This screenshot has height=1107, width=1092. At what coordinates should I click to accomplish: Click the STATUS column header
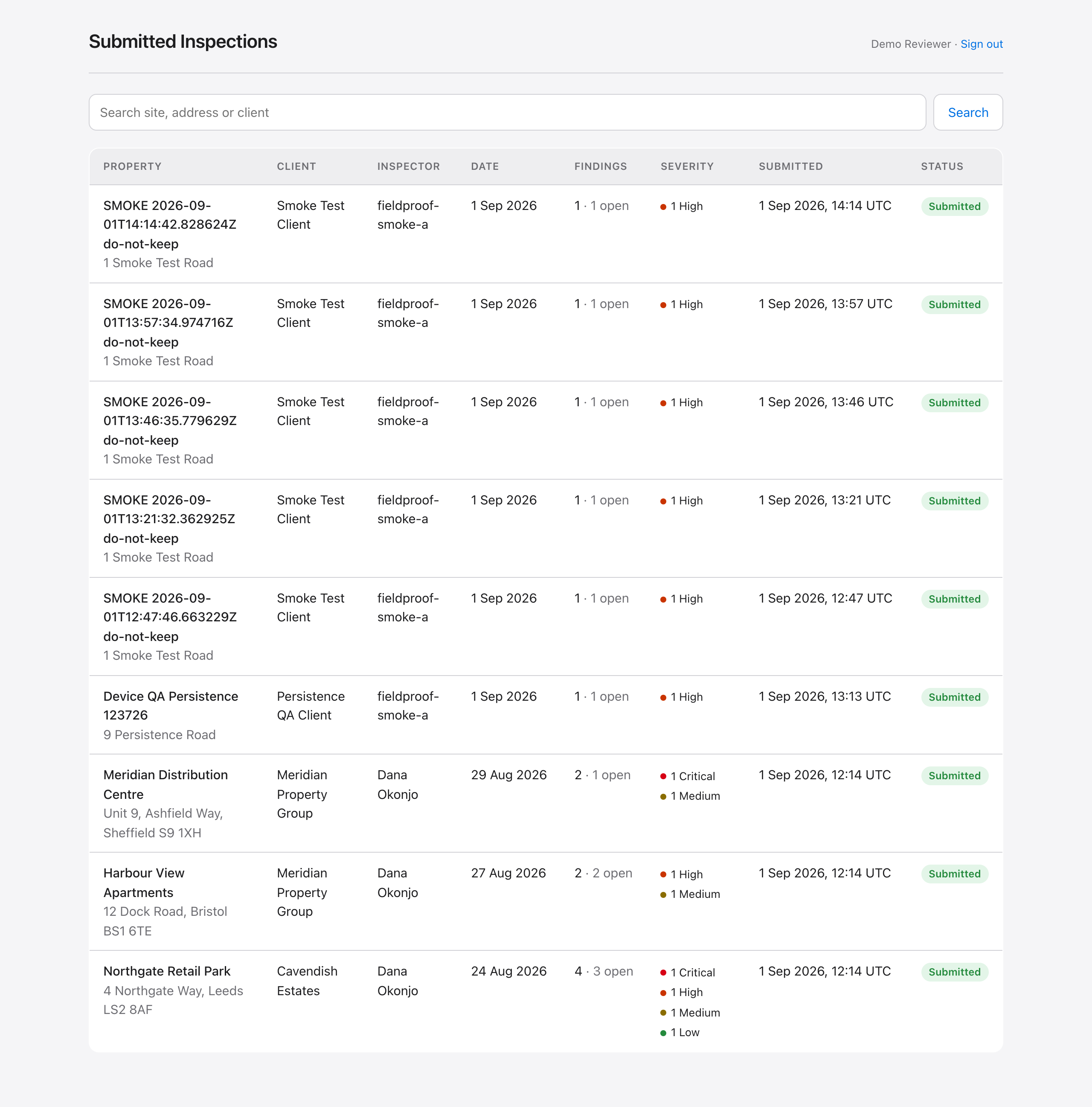[942, 166]
